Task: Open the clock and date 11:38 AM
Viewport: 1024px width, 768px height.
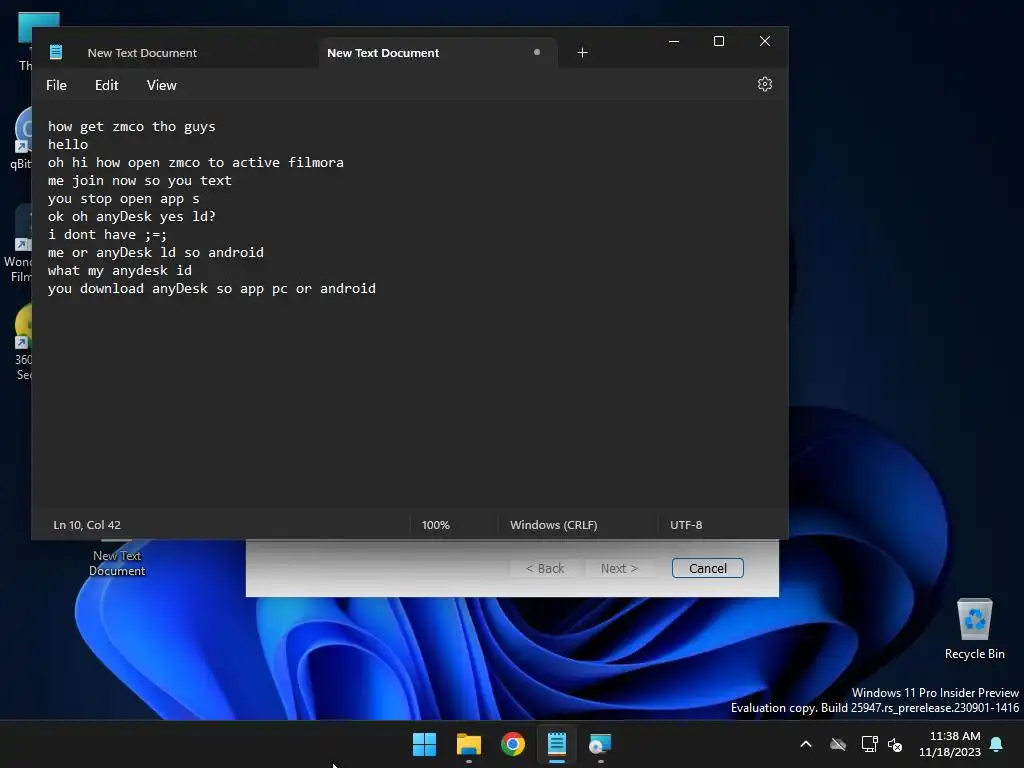Action: [950, 744]
